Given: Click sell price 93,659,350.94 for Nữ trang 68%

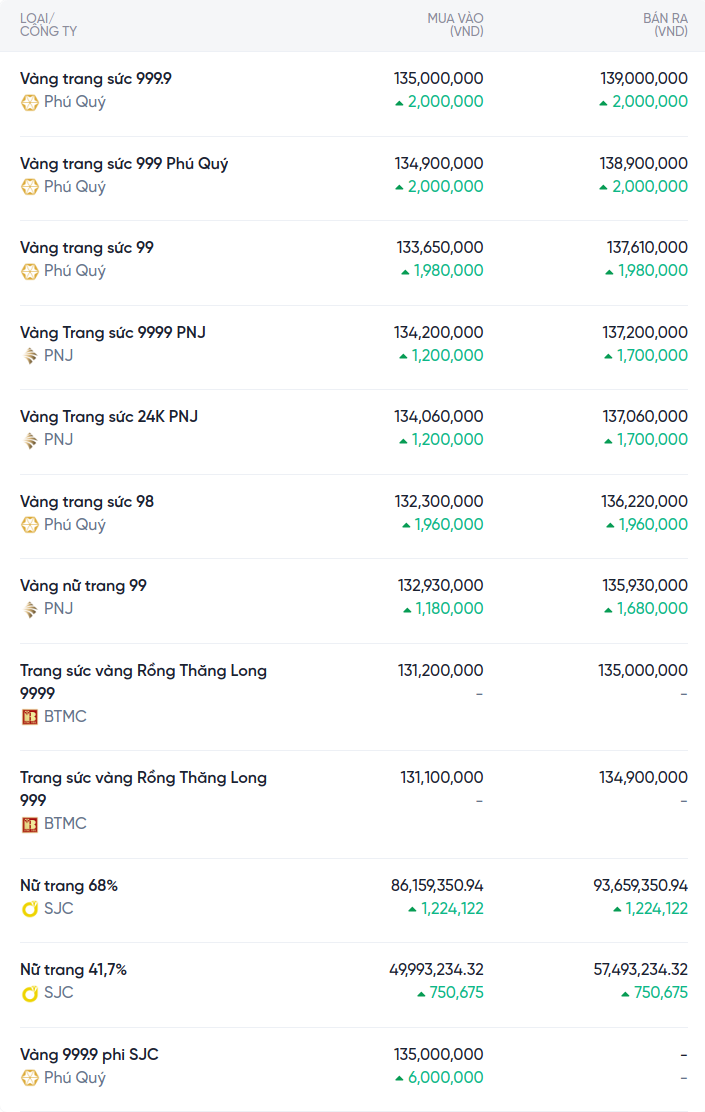Looking at the screenshot, I should click(640, 886).
